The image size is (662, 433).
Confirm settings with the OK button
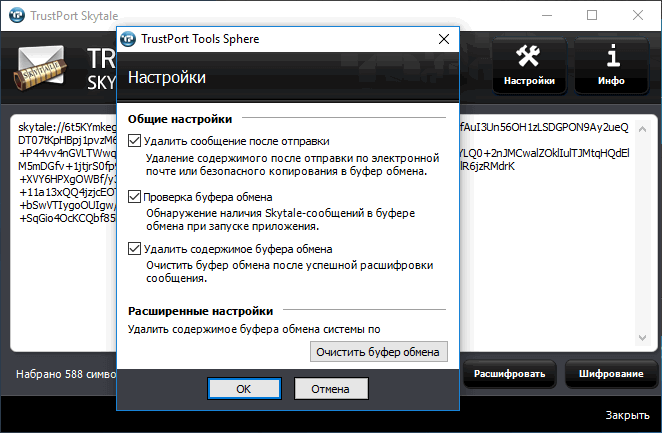pos(243,388)
